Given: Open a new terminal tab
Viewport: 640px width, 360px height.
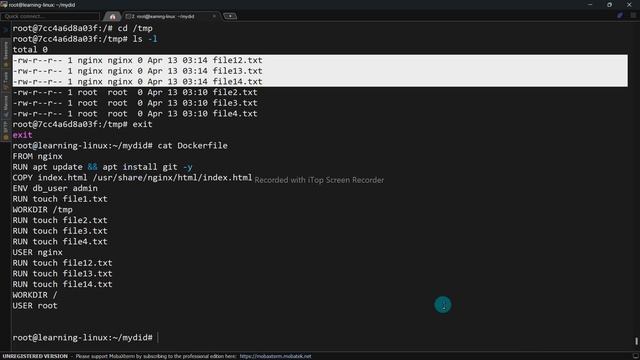Looking at the screenshot, I should (230, 16).
